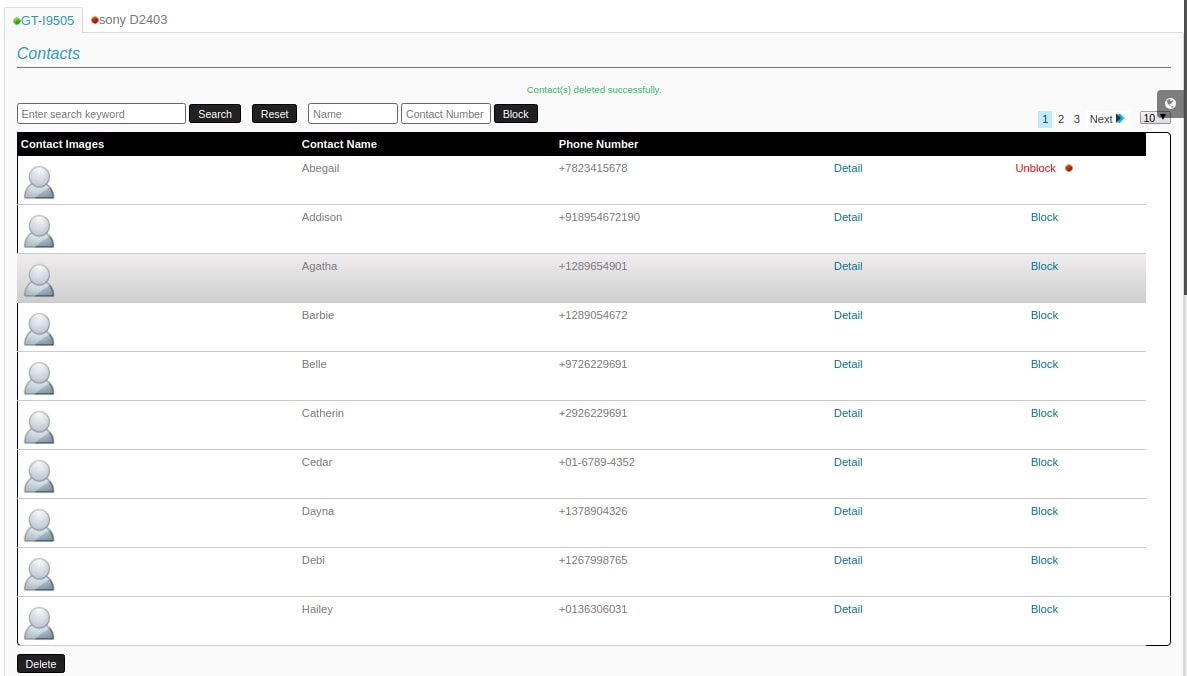Click phone number +1378904326
This screenshot has height=676, width=1187.
[593, 511]
